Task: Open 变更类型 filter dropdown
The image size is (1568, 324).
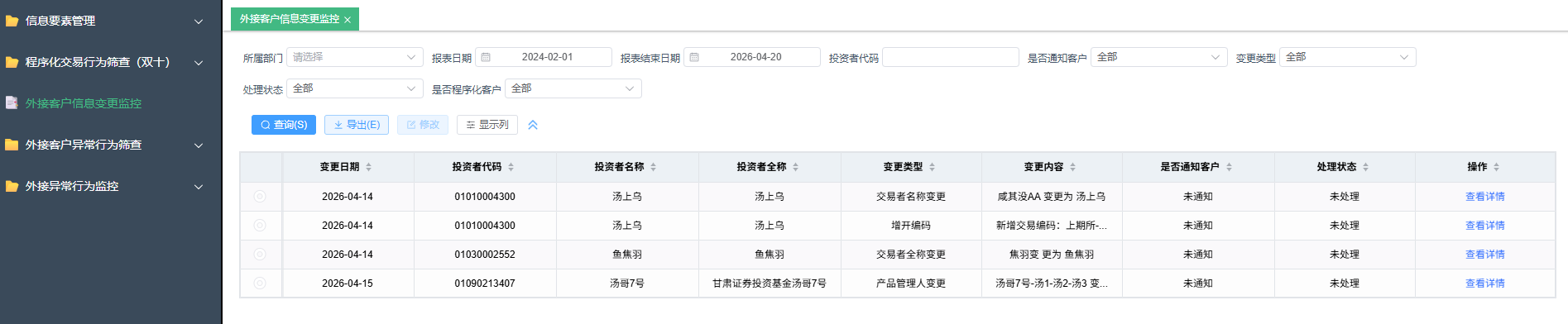Action: click(x=1348, y=57)
